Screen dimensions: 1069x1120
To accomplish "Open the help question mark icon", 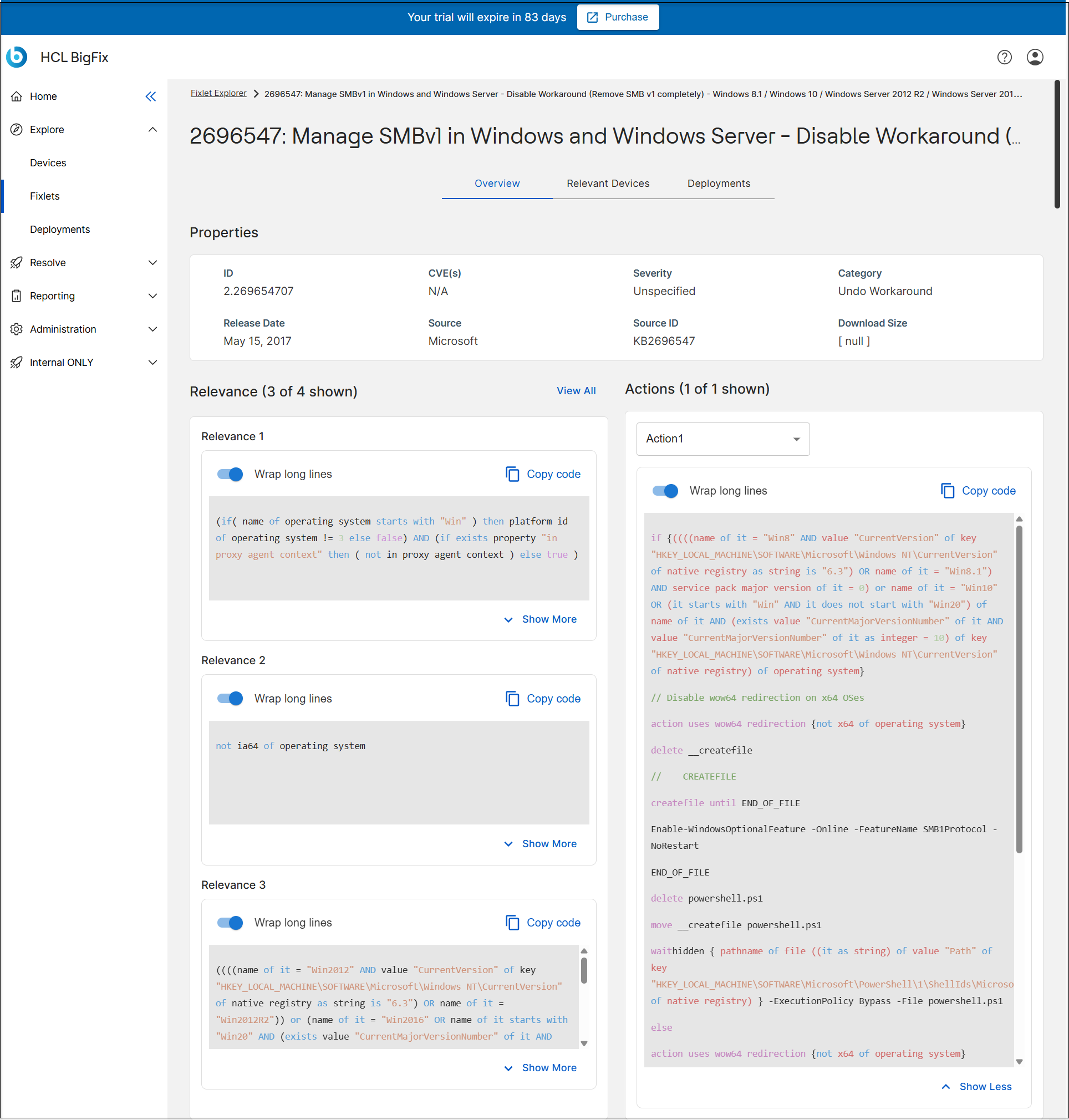I will coord(1004,57).
